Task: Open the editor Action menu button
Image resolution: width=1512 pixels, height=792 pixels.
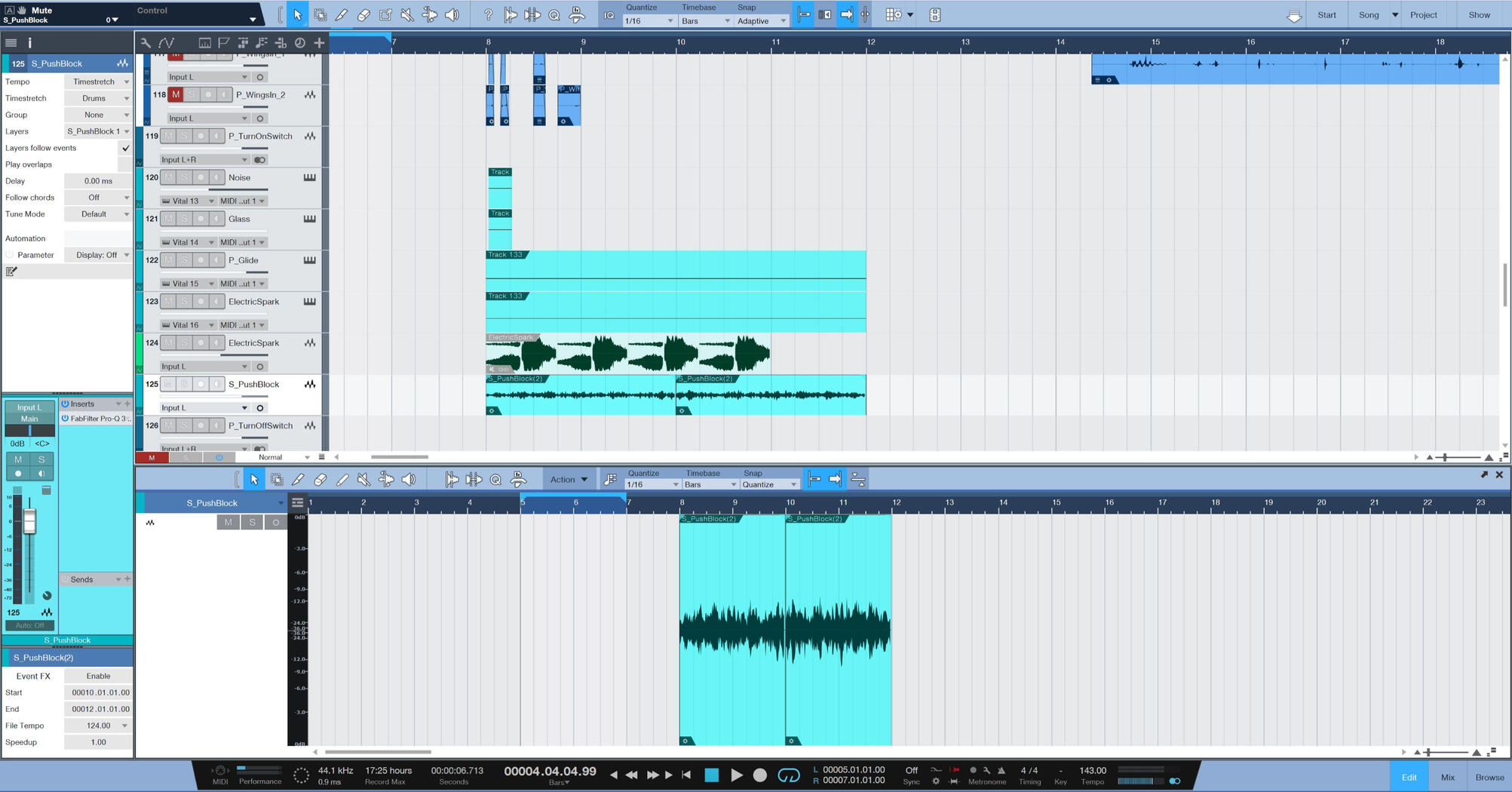Action: [569, 480]
